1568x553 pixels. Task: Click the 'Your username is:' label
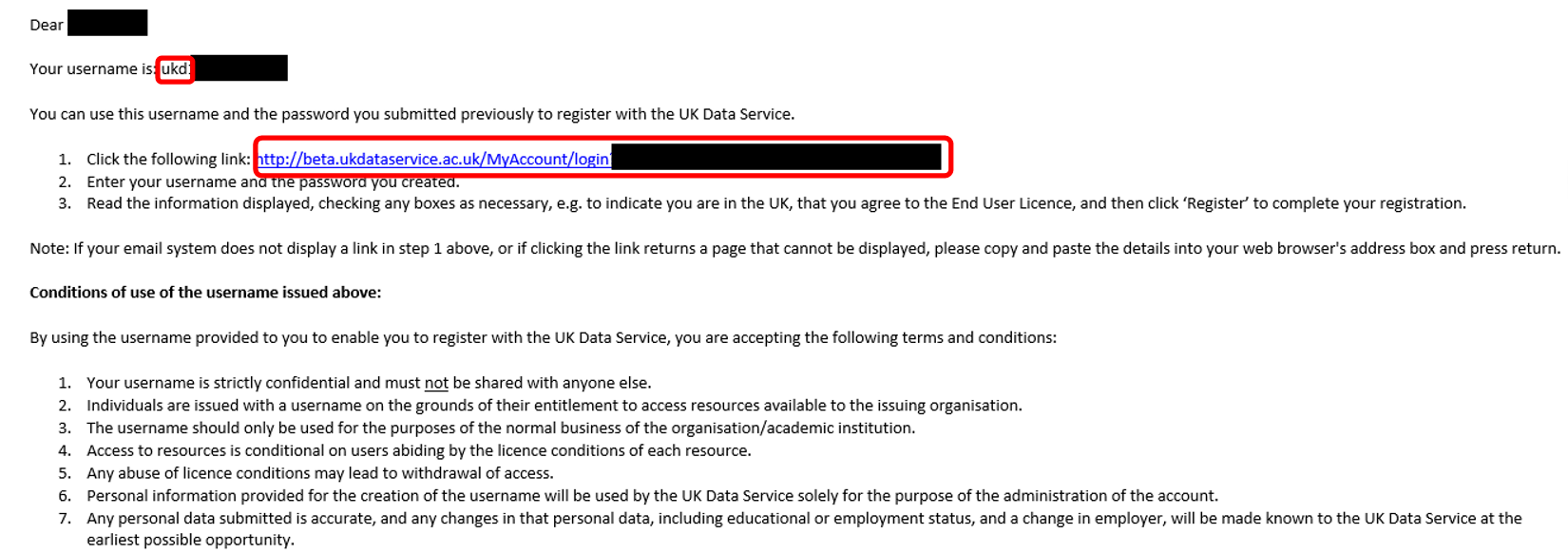click(93, 69)
